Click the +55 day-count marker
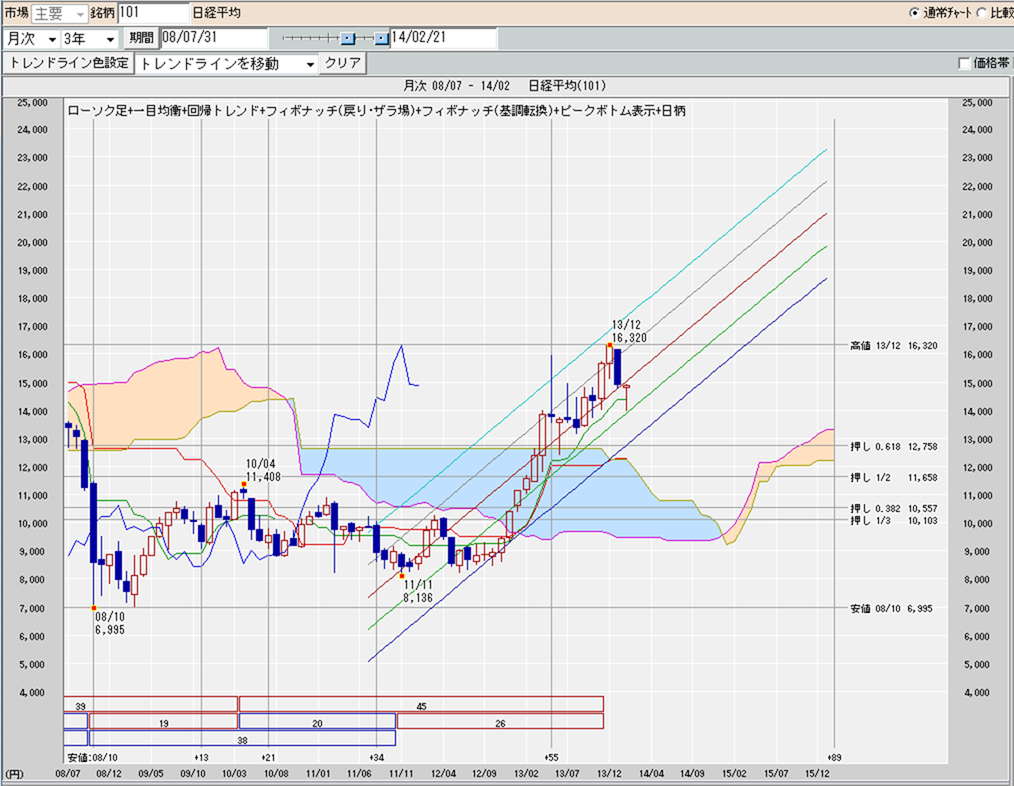 pos(551,758)
